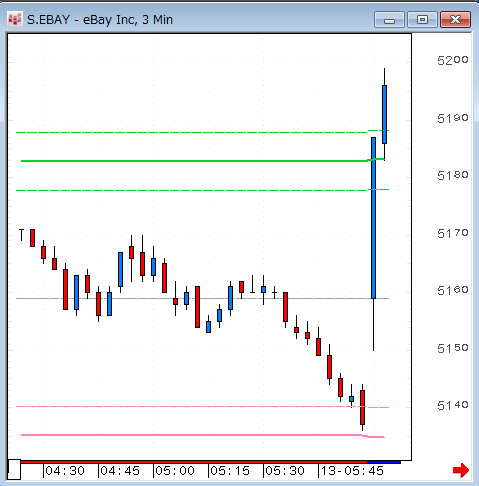Click the red section of the horizontal scrollbar
Image resolution: width=479 pixels, height=486 pixels.
[194, 462]
